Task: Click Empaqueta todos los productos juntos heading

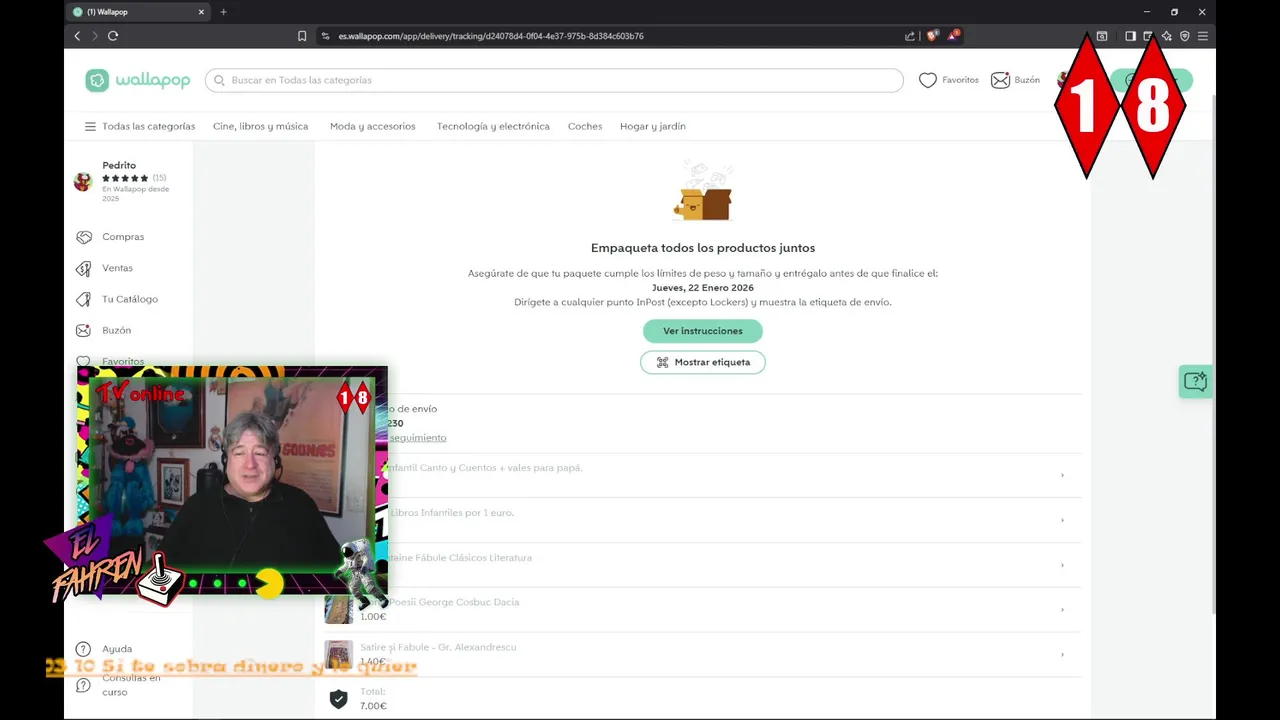Action: 703,248
